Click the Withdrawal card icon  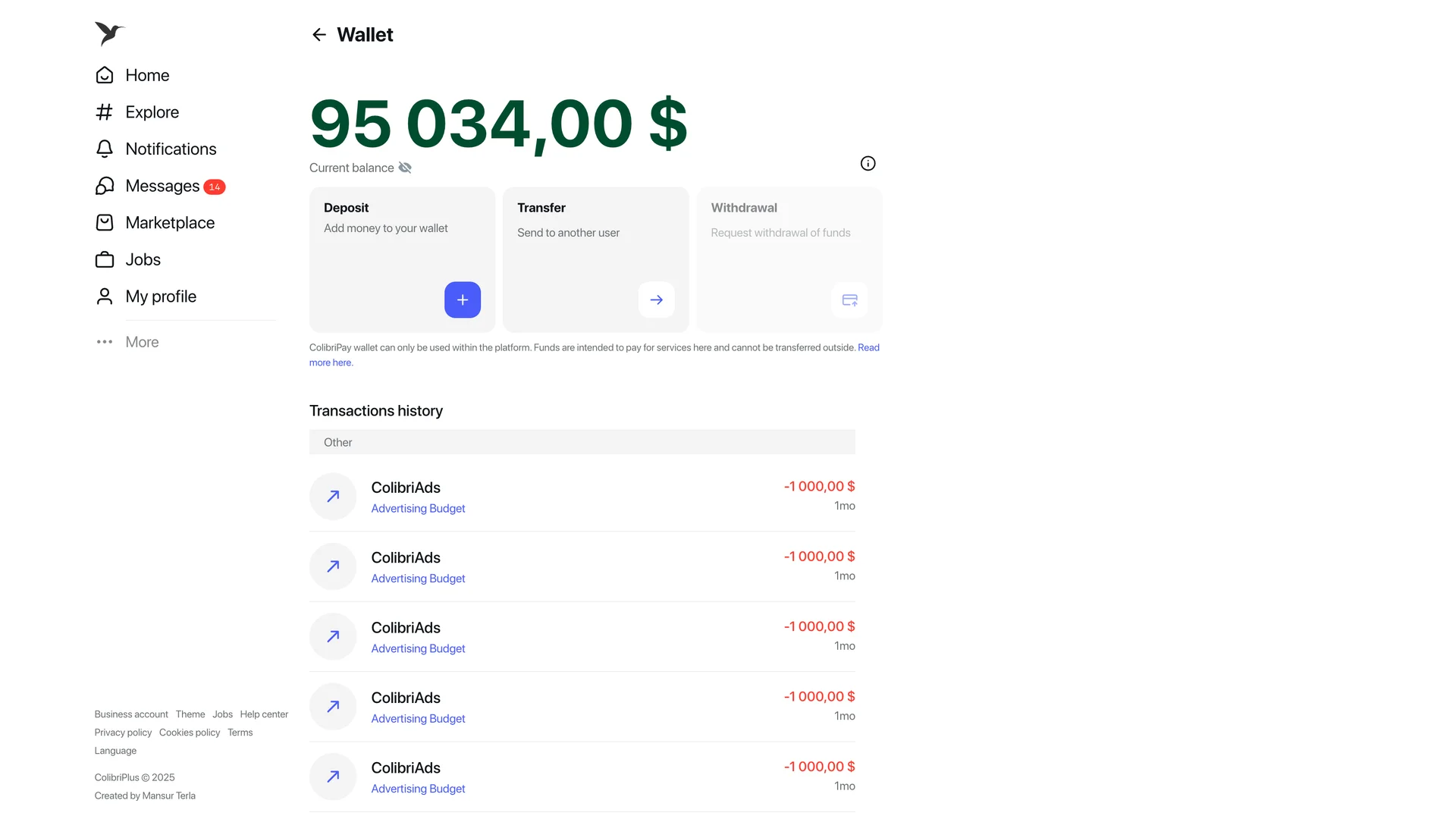pyautogui.click(x=850, y=300)
